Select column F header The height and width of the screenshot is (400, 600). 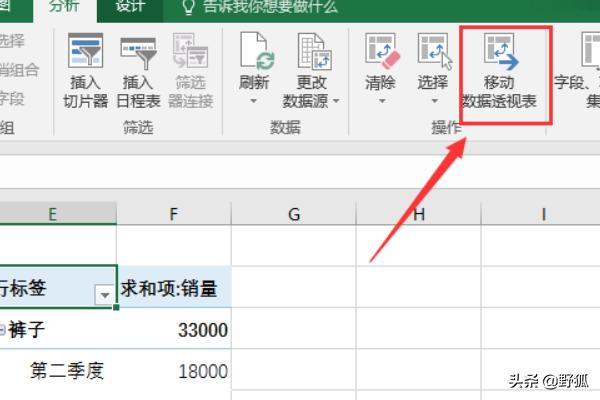[x=174, y=214]
